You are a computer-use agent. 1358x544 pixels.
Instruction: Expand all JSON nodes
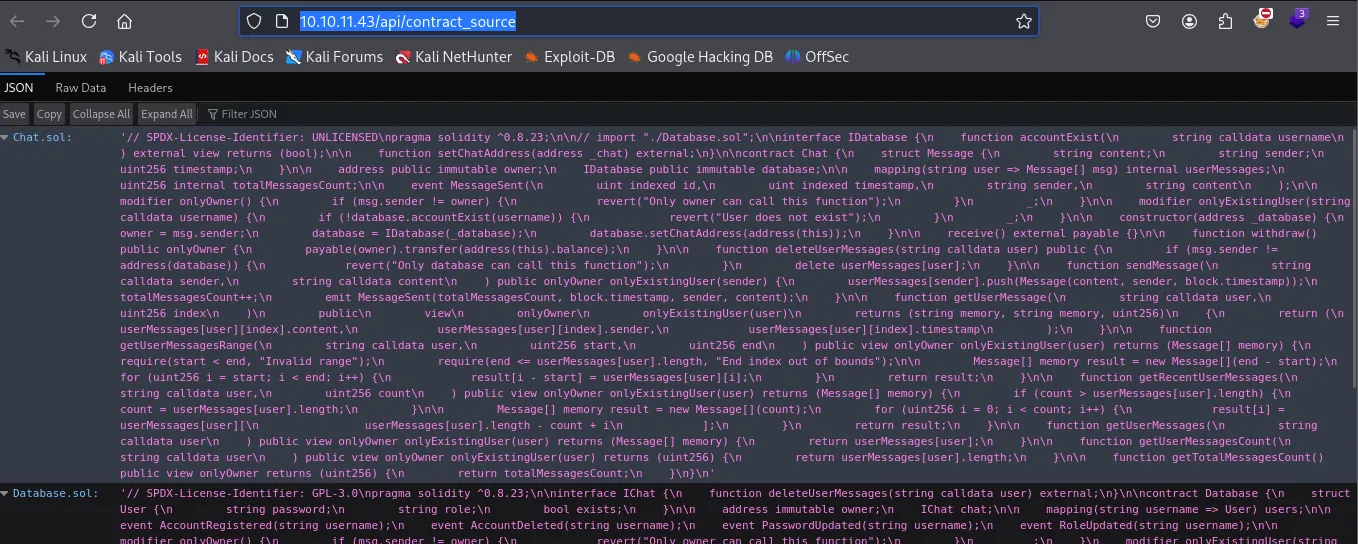coord(166,114)
